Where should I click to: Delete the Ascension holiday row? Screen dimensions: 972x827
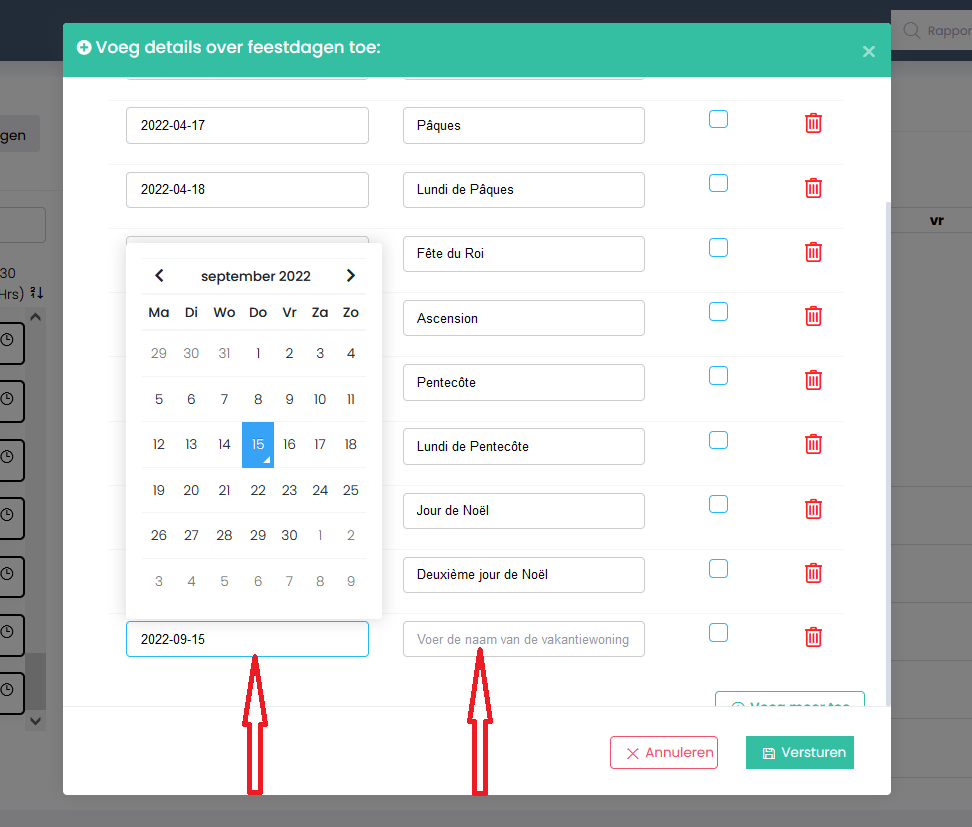click(813, 316)
